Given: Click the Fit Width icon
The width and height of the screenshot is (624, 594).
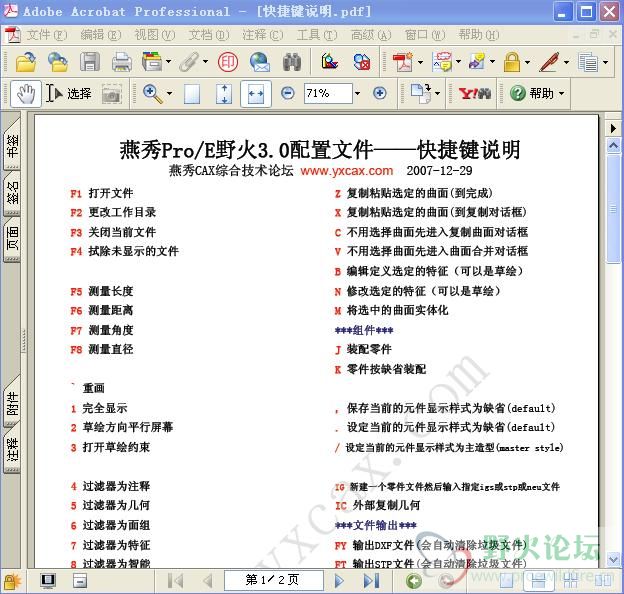Looking at the screenshot, I should tap(256, 94).
